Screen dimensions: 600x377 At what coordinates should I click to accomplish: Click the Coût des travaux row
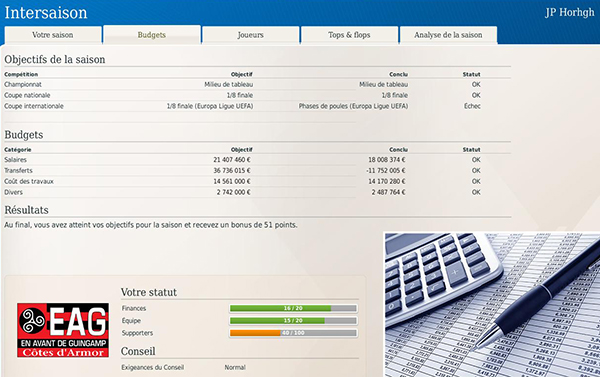(257, 181)
